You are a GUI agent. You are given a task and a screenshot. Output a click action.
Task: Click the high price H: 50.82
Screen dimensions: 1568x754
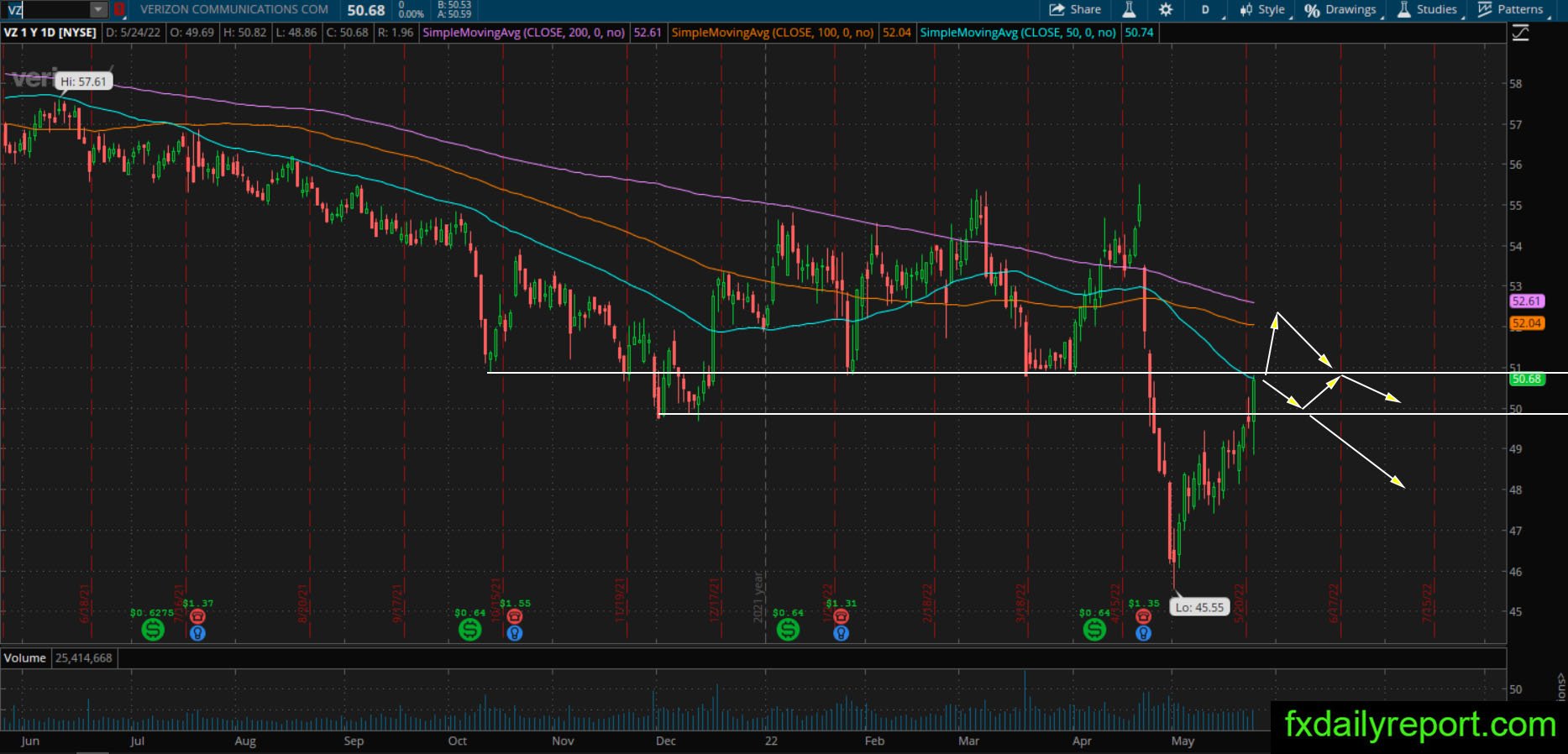click(244, 33)
